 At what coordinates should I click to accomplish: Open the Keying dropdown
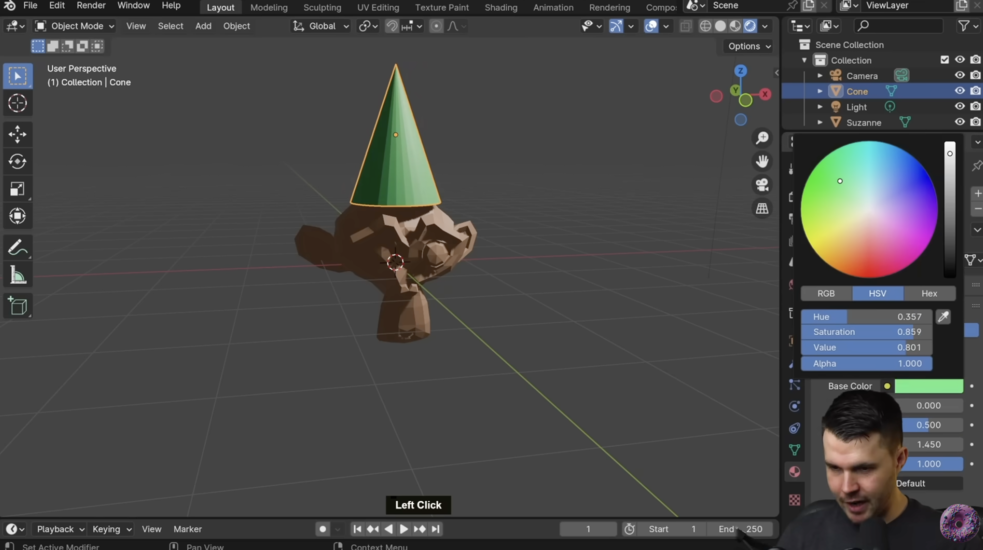[112, 529]
